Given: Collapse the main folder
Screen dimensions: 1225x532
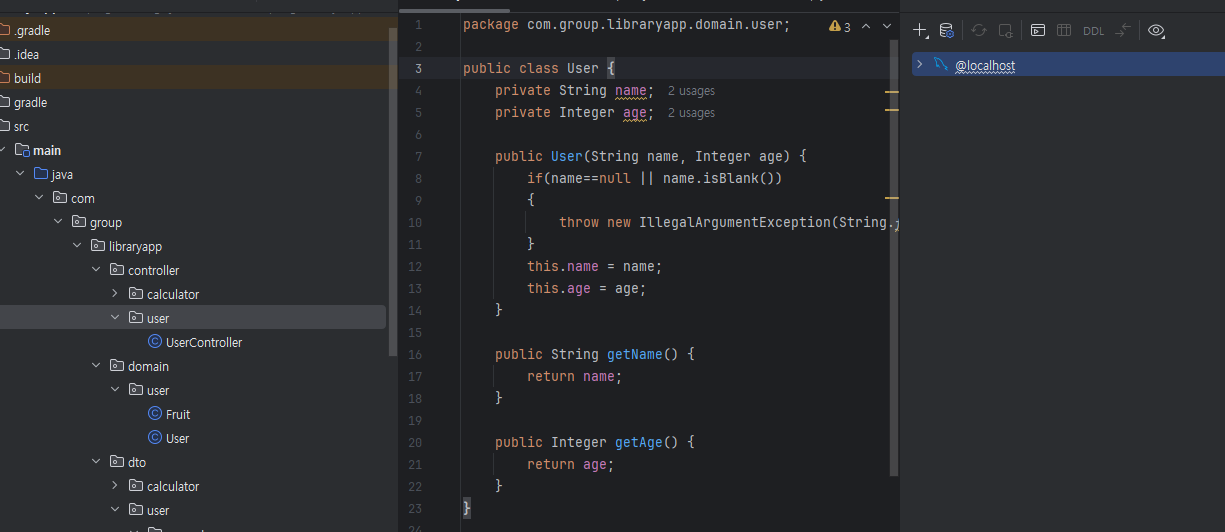Looking at the screenshot, I should click(x=4, y=150).
